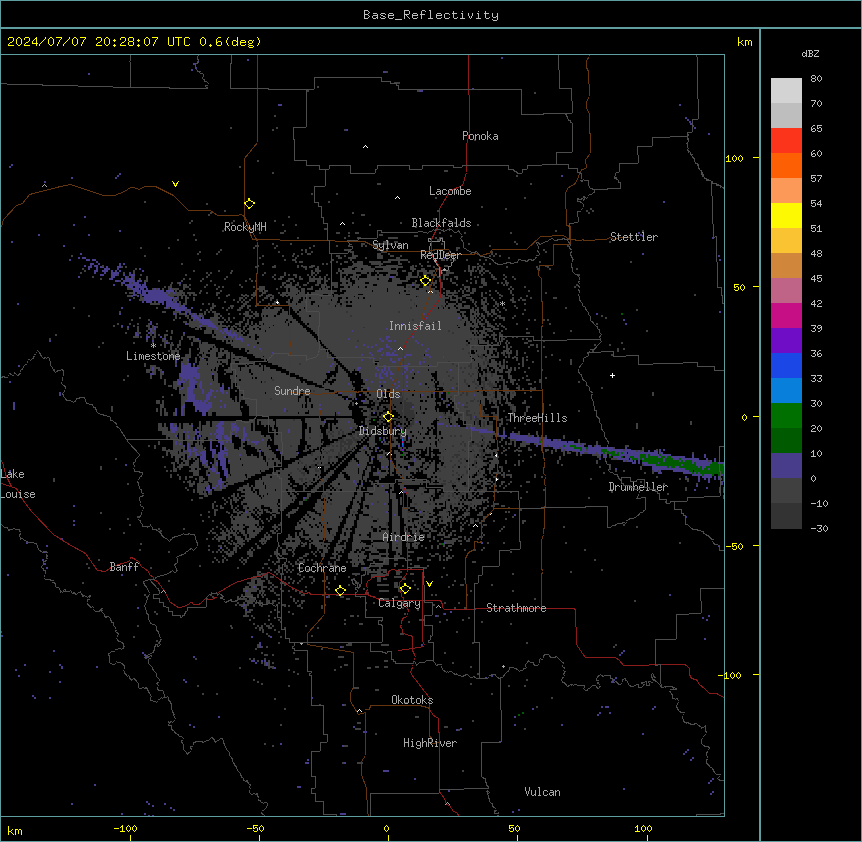The width and height of the screenshot is (862, 842).
Task: Click the Olds label
Action: [388, 394]
